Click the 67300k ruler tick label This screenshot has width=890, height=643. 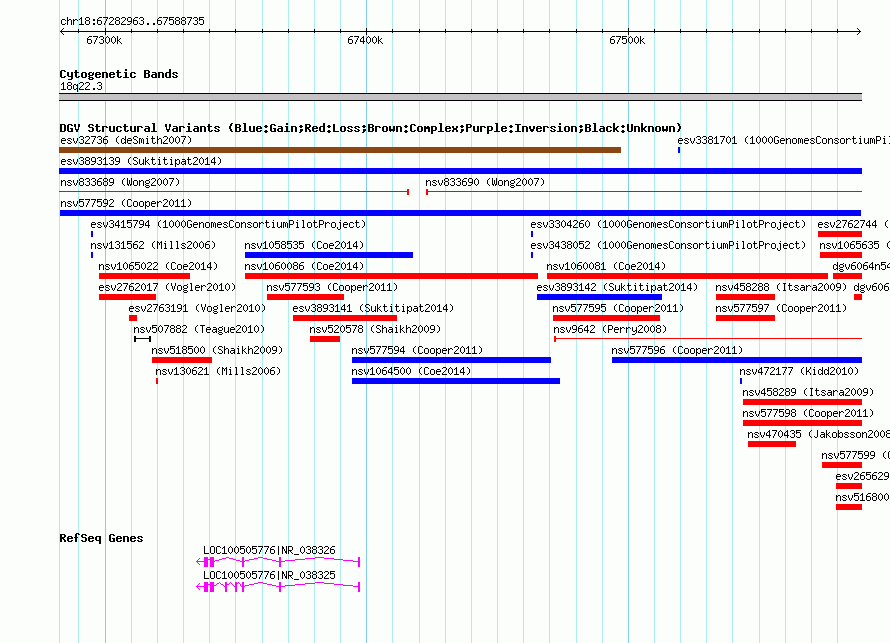pos(104,40)
